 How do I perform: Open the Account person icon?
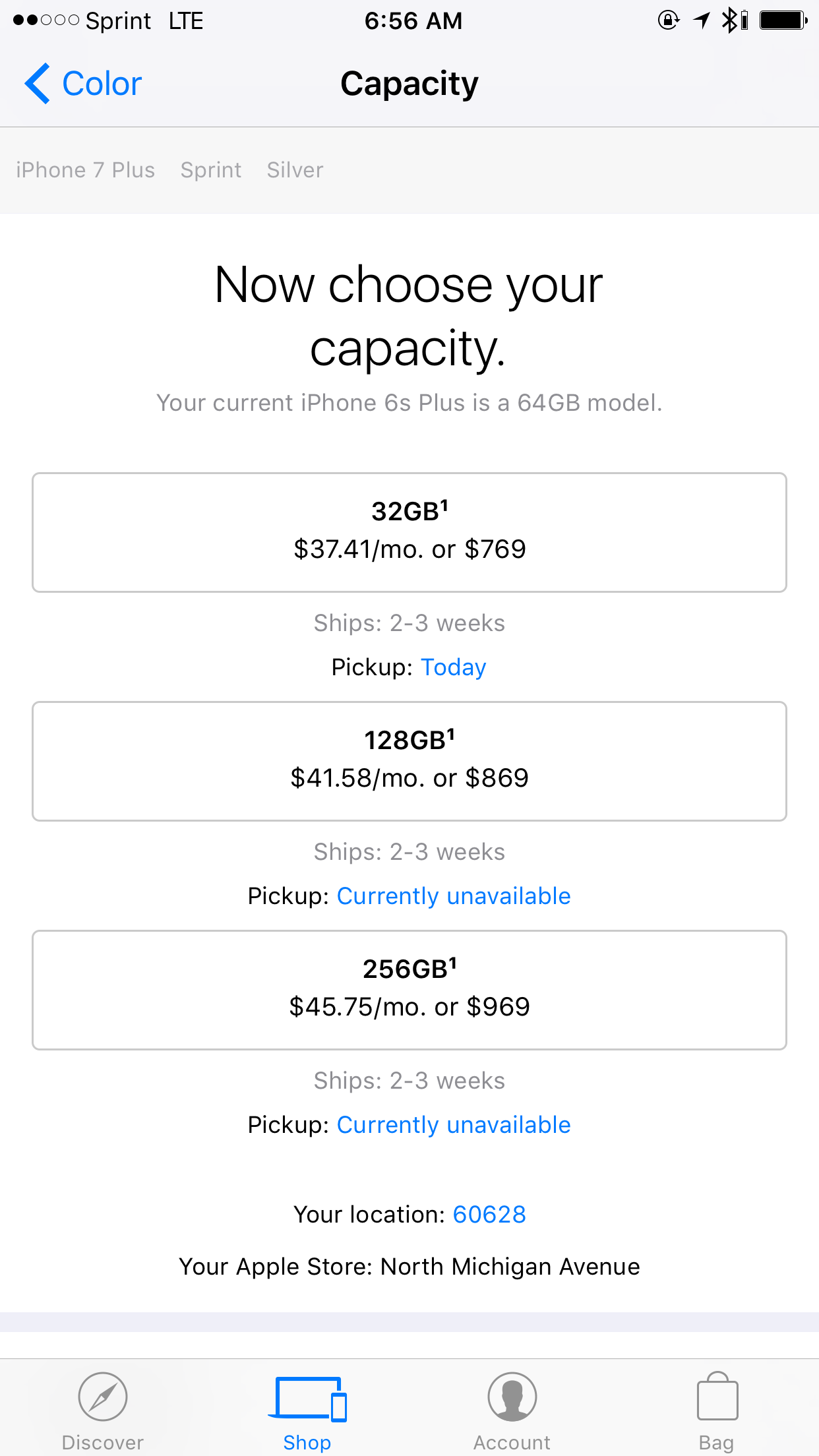tap(512, 1396)
